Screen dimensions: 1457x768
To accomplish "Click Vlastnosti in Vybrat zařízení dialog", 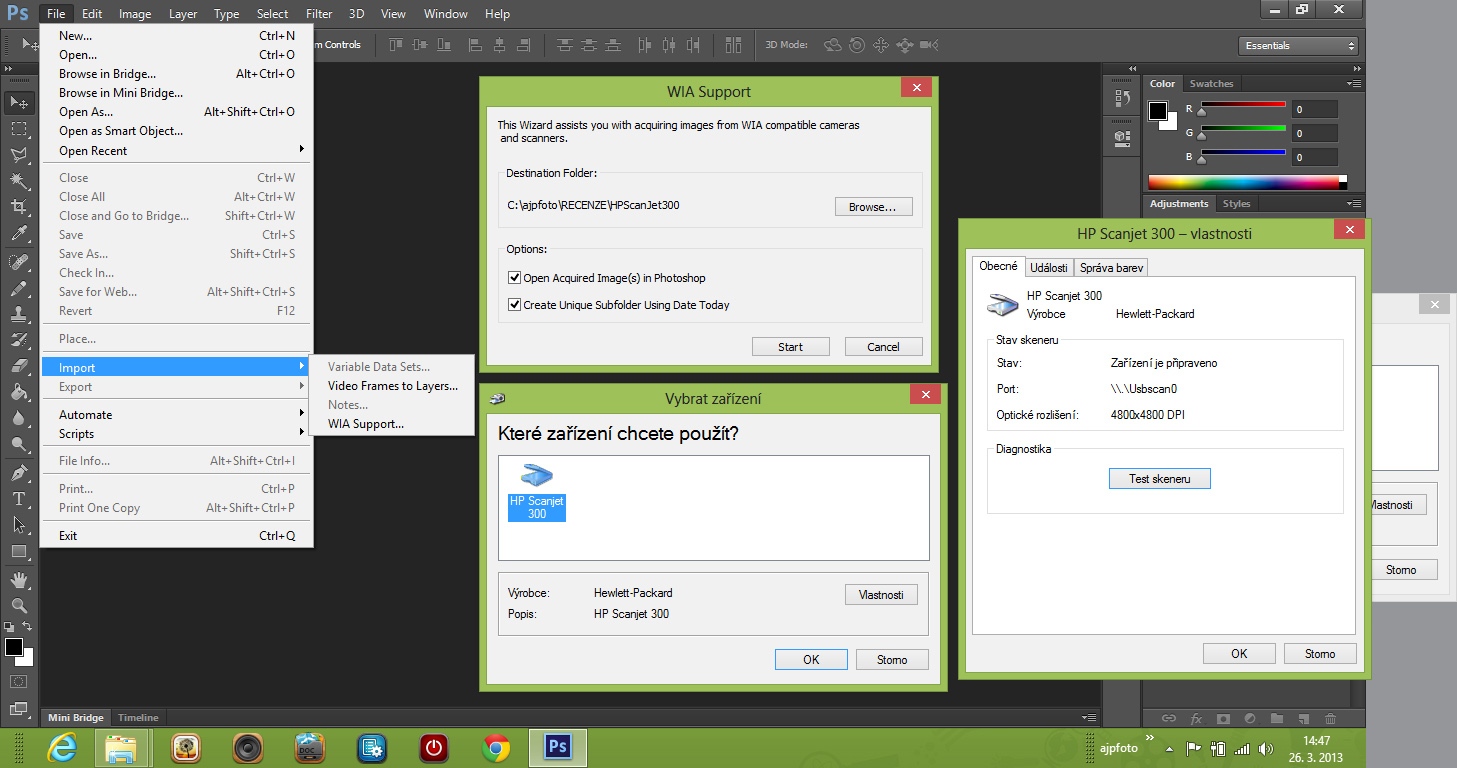I will pos(881,594).
